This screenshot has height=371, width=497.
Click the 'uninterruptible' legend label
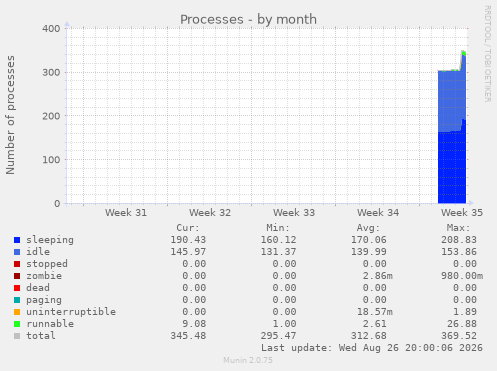coord(71,312)
